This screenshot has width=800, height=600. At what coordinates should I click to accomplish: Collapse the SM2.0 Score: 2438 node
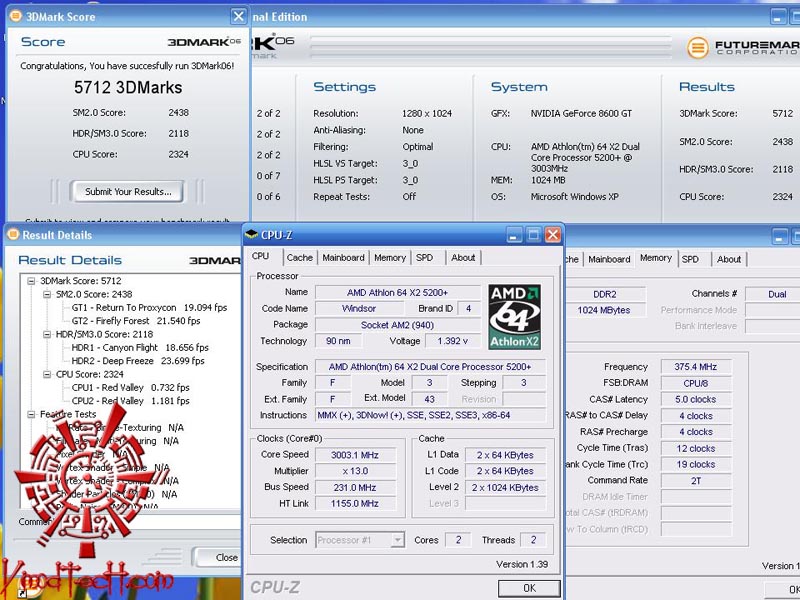(47, 294)
